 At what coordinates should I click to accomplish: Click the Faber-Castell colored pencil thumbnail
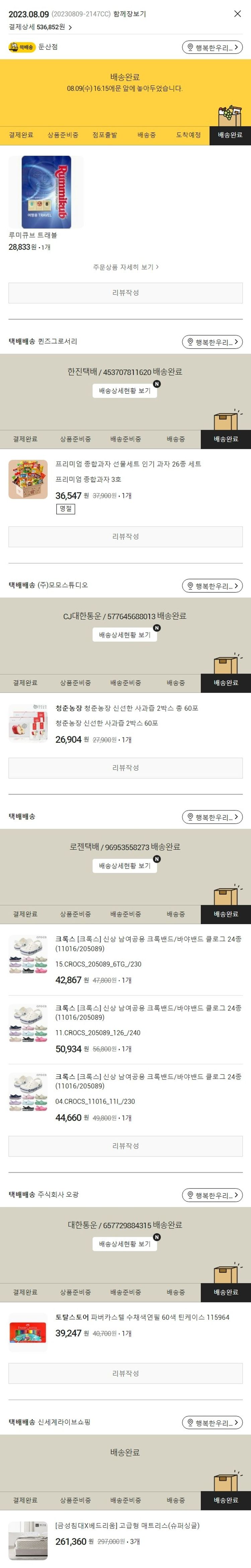tap(28, 1332)
